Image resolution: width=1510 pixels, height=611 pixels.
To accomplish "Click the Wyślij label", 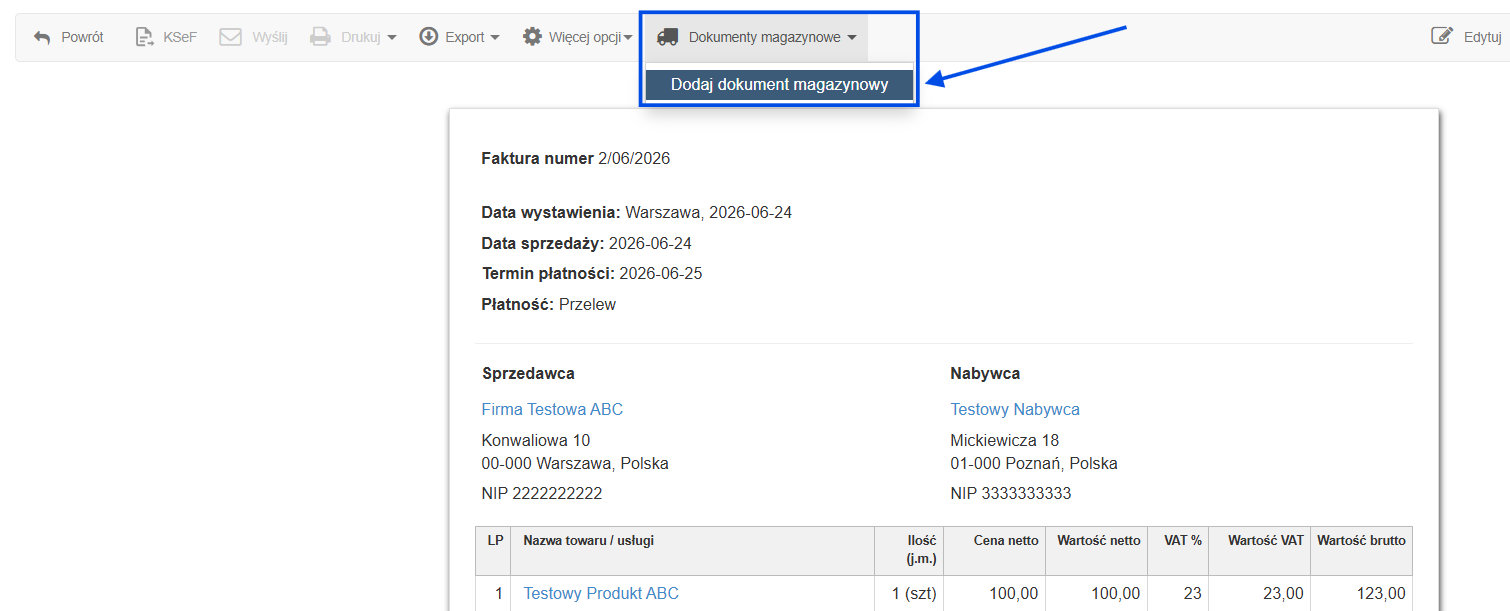I will pyautogui.click(x=270, y=37).
